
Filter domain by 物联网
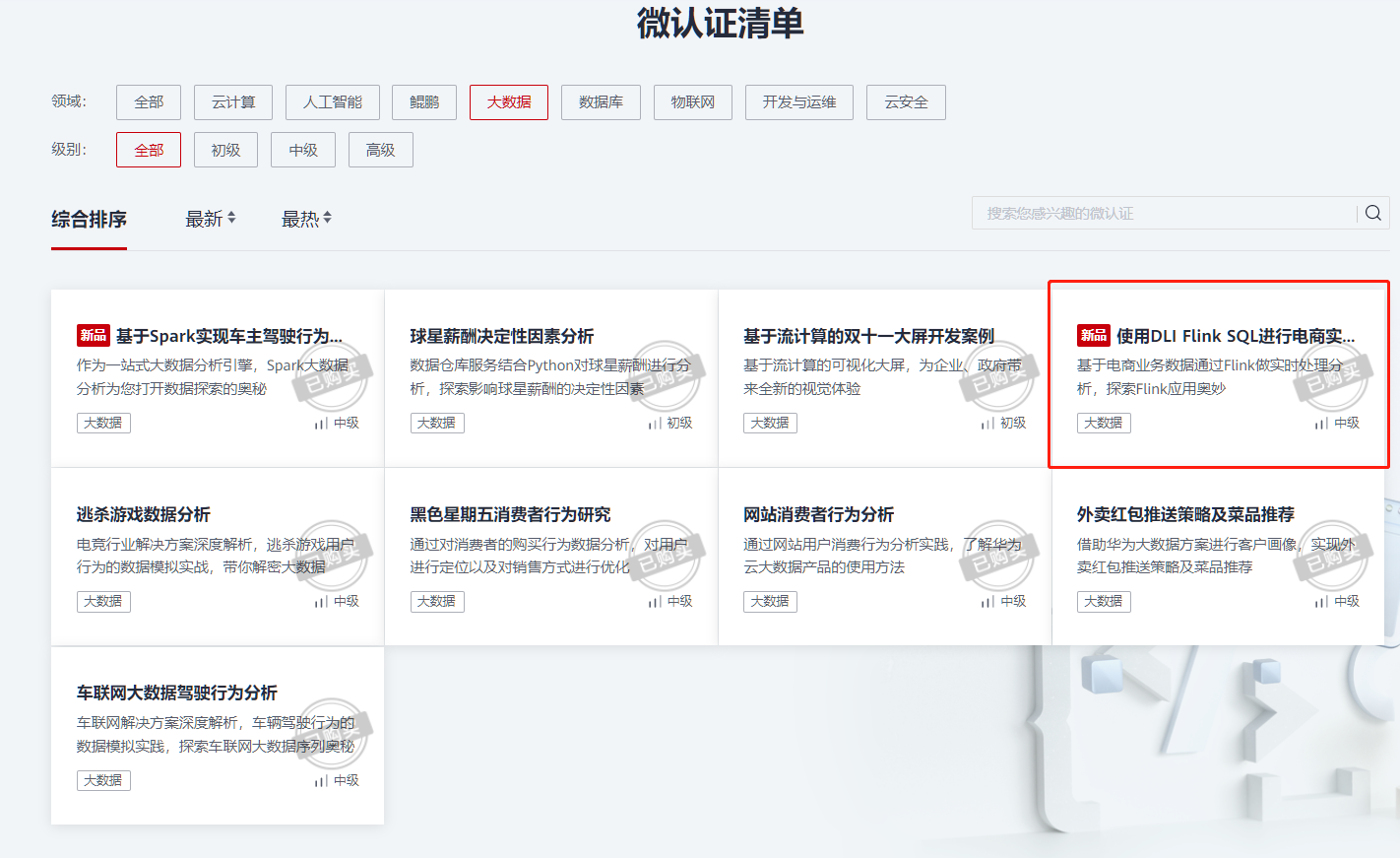coord(693,102)
